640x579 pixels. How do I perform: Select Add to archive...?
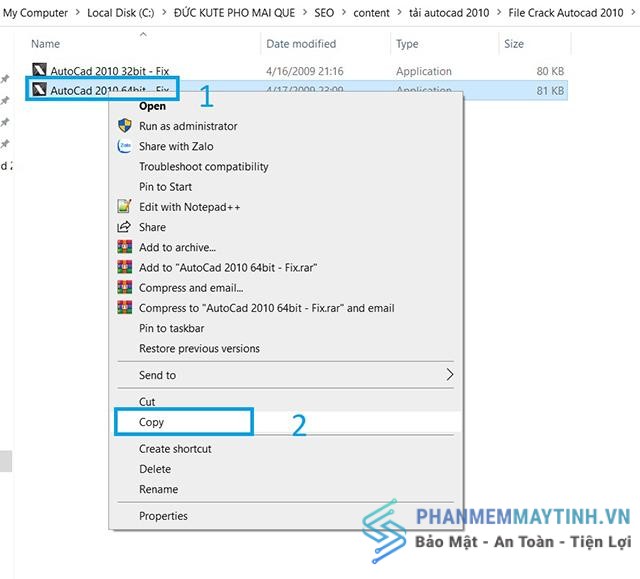[x=177, y=247]
